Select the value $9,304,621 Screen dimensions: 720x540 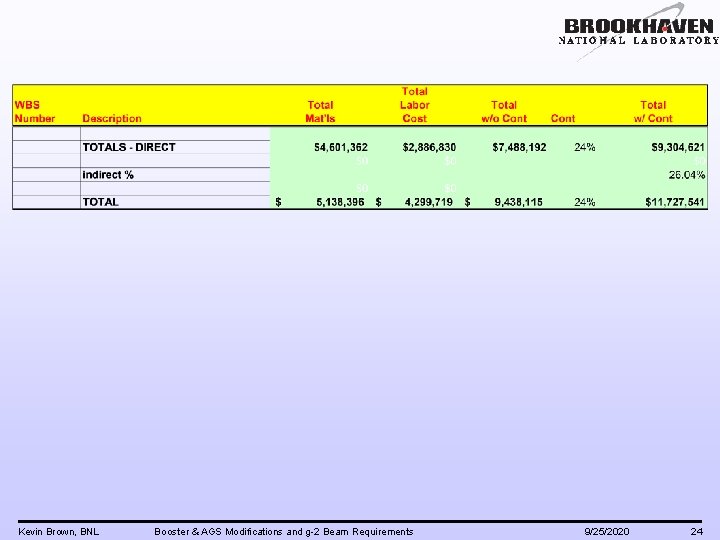[678, 147]
